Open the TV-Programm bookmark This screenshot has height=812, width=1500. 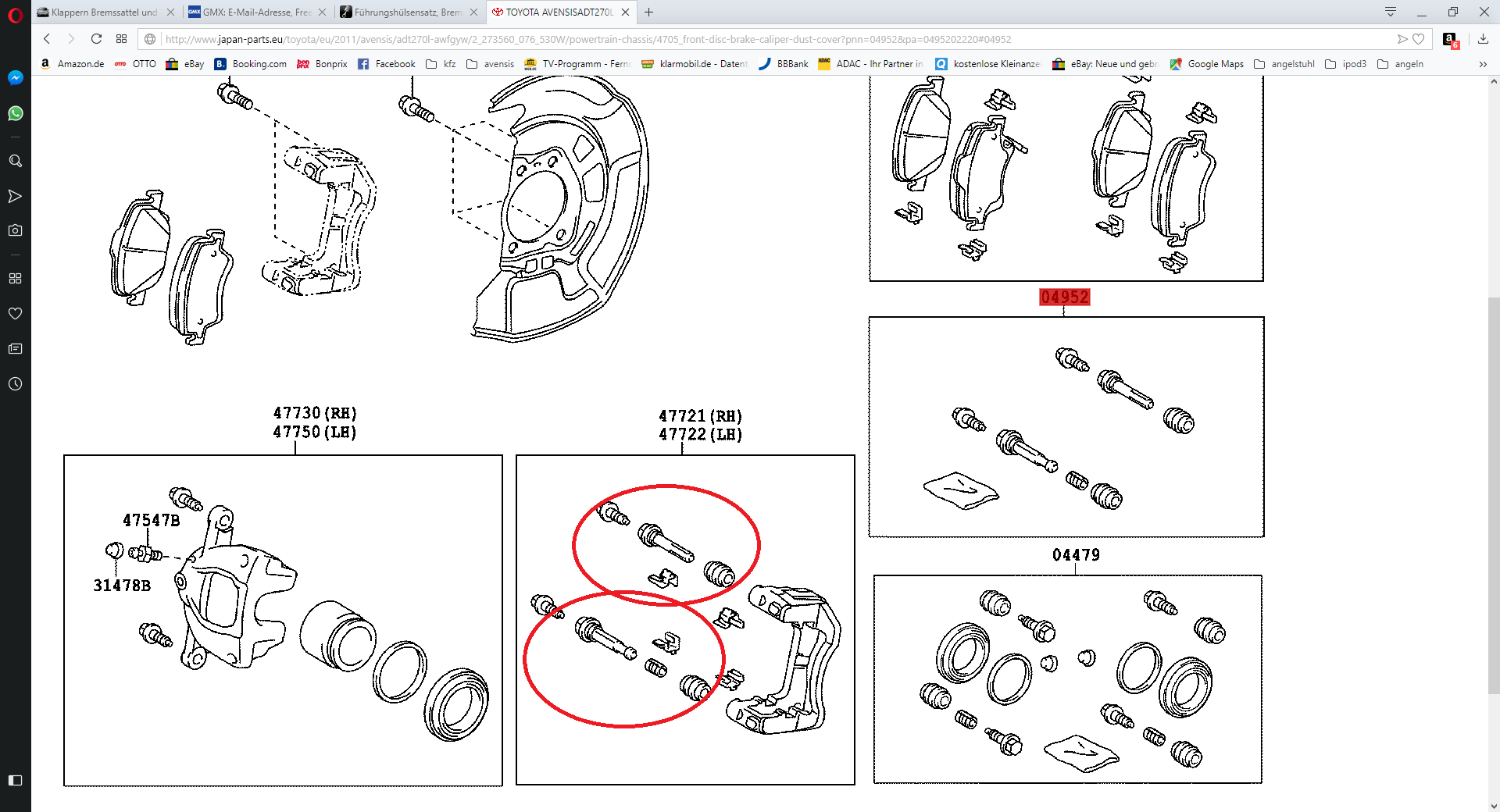point(577,64)
